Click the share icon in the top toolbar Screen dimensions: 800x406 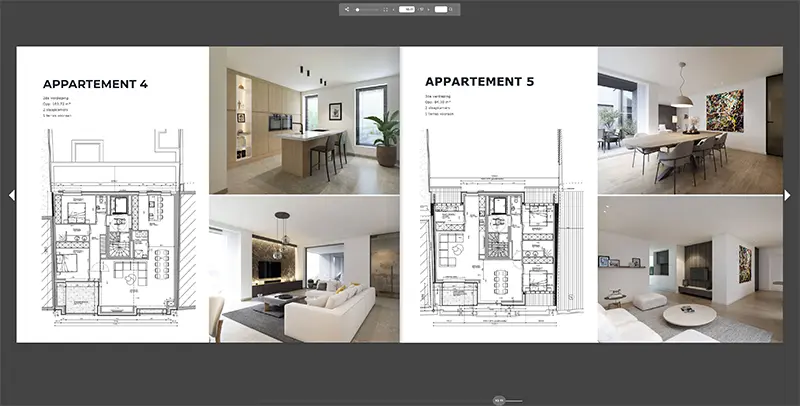(x=347, y=9)
